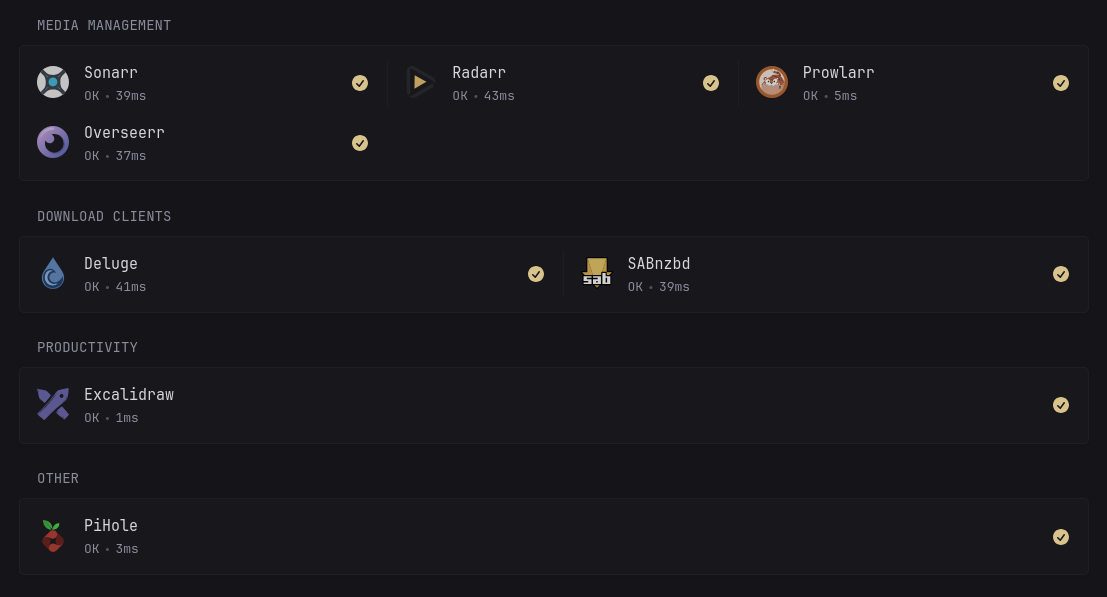Viewport: 1107px width, 597px height.
Task: Collapse the OTHER section
Action: [x=57, y=478]
